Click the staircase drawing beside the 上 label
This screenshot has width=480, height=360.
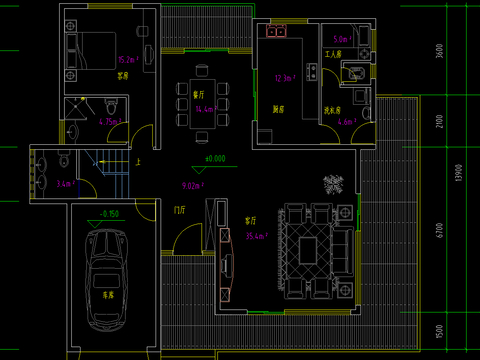[107, 173]
